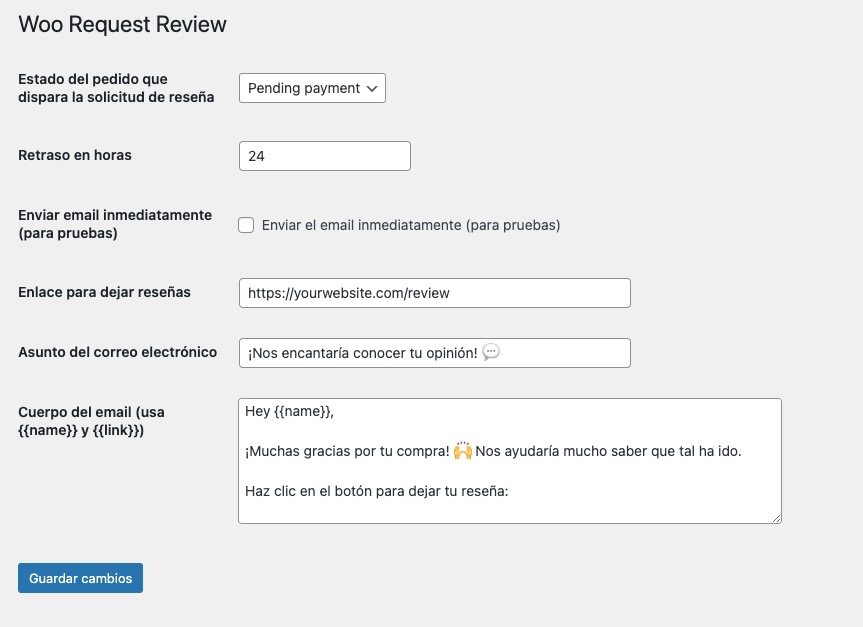
Task: Click the raised hands emoji in email body
Action: (463, 450)
